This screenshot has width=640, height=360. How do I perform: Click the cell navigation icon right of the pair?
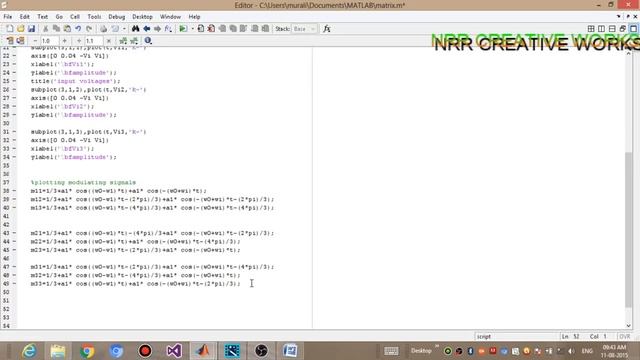(133, 40)
